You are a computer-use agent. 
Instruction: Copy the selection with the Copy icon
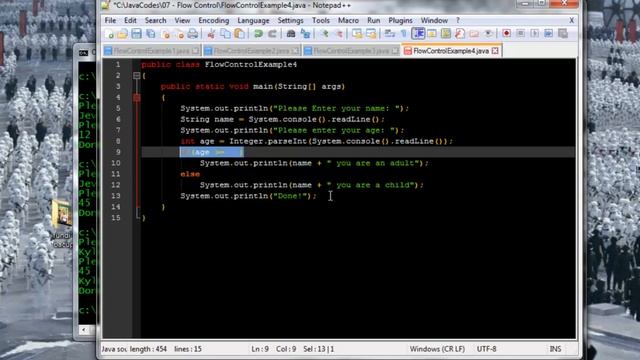click(225, 34)
